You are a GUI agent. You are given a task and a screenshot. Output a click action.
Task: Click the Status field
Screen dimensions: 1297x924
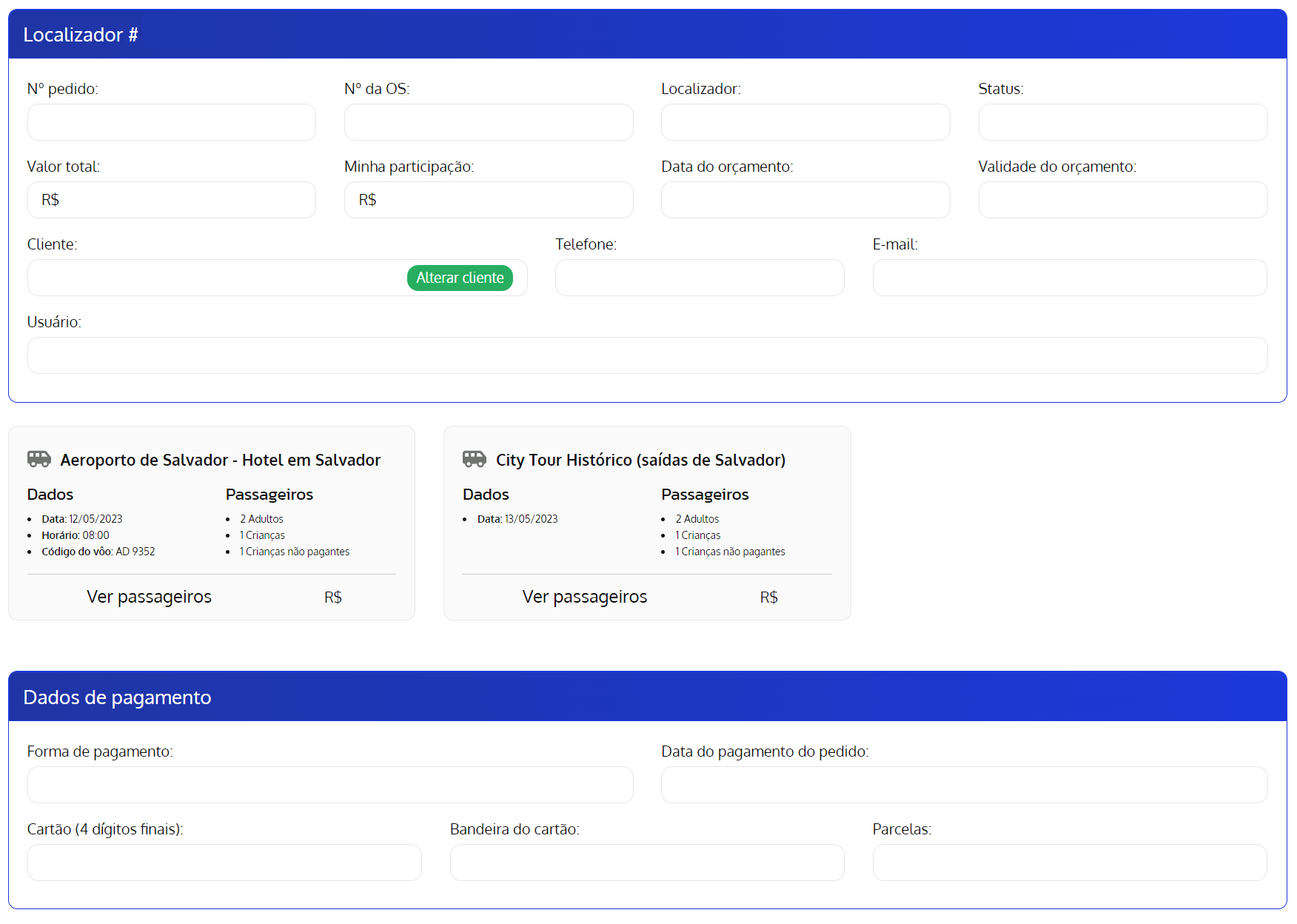1122,122
